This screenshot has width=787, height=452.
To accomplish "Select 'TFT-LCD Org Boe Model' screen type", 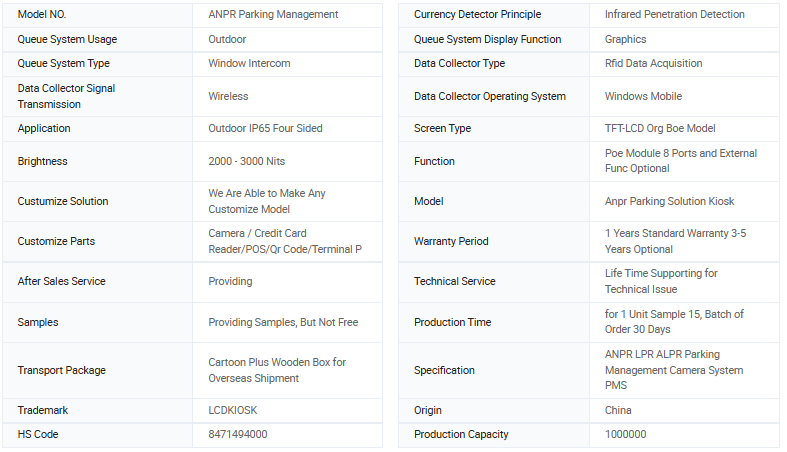I will (660, 128).
